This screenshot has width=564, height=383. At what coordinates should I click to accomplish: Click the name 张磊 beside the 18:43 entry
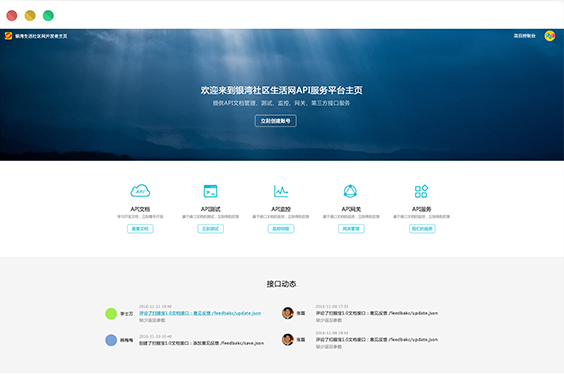[x=301, y=339]
